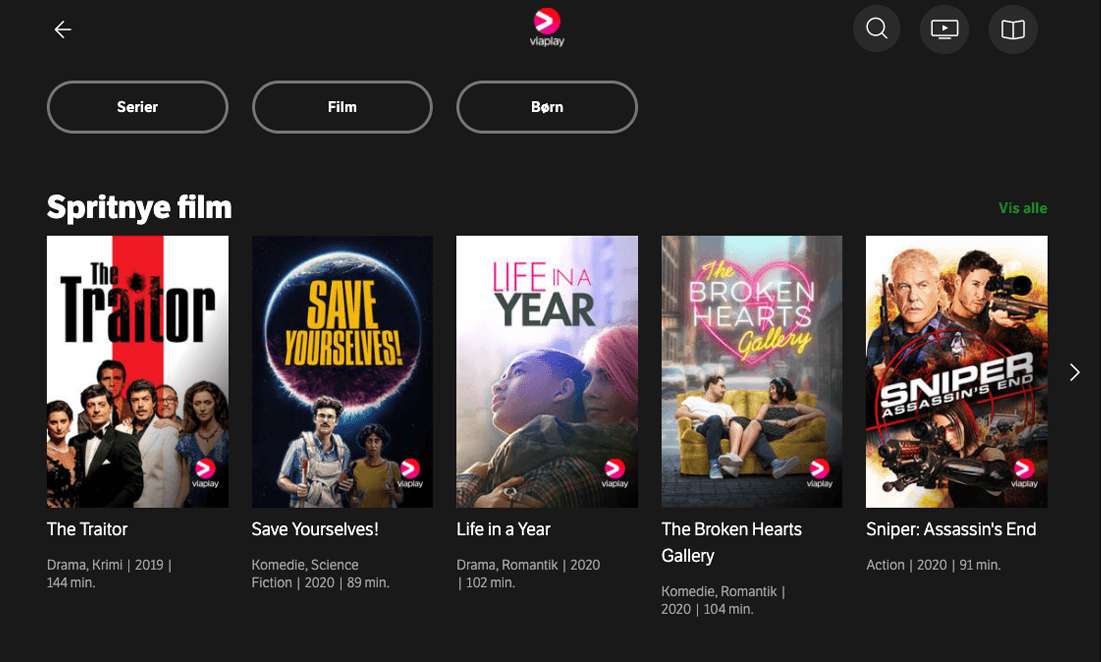The width and height of the screenshot is (1101, 662).
Task: Click the back arrow icon
Action: pos(63,30)
